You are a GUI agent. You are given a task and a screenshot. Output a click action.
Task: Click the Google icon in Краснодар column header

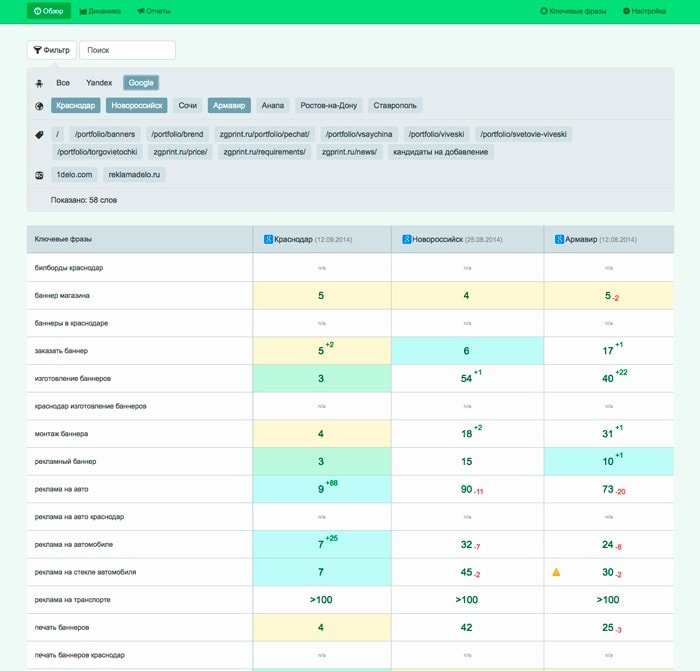(x=268, y=240)
